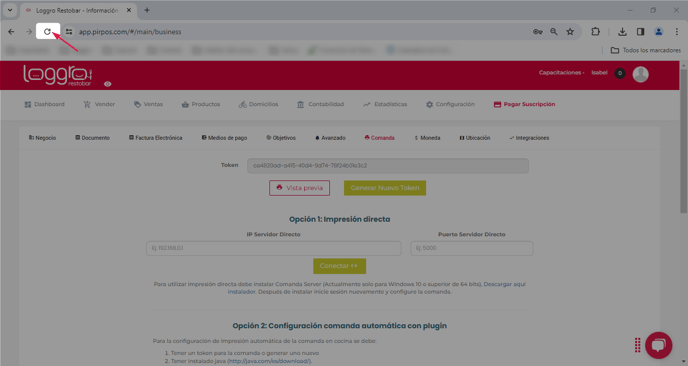Screen dimensions: 688x366
Task: Open the Descargar aquí instalador link
Action: pyautogui.click(x=376, y=288)
